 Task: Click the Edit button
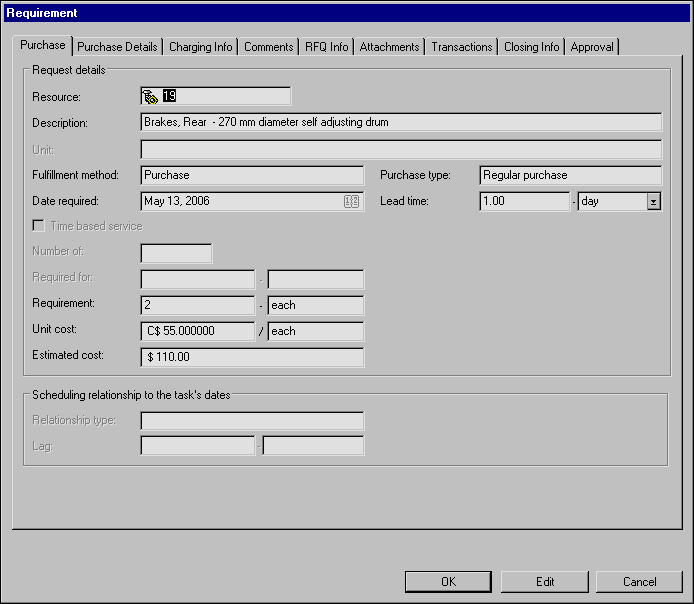(545, 582)
